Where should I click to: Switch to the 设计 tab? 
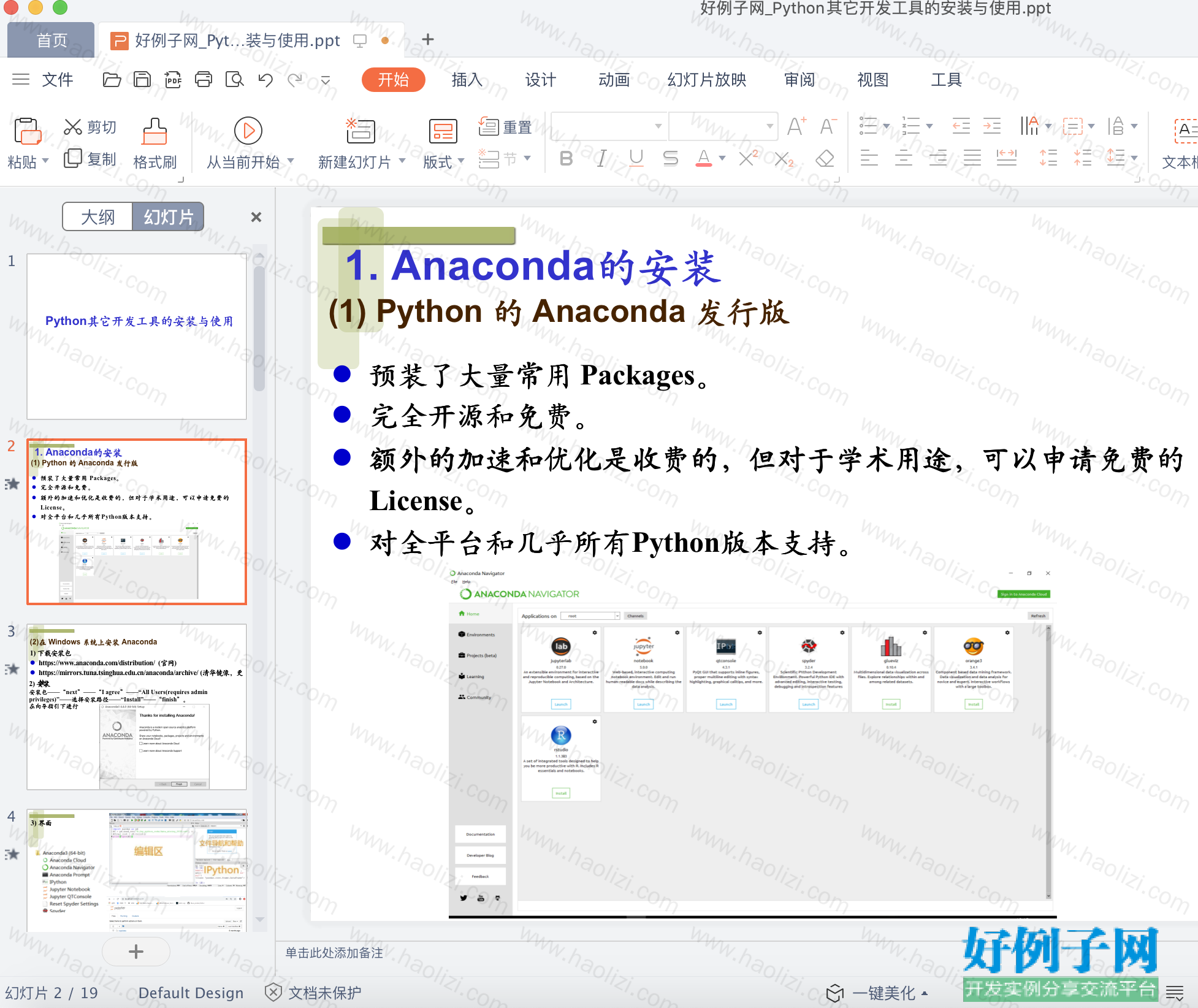tap(540, 80)
